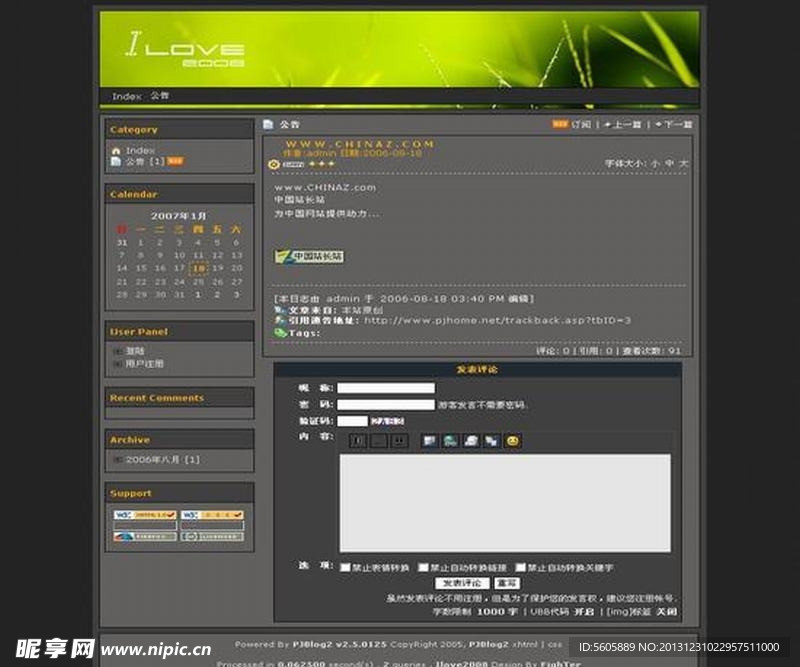Submit comment with the 发表评论 button

point(462,583)
